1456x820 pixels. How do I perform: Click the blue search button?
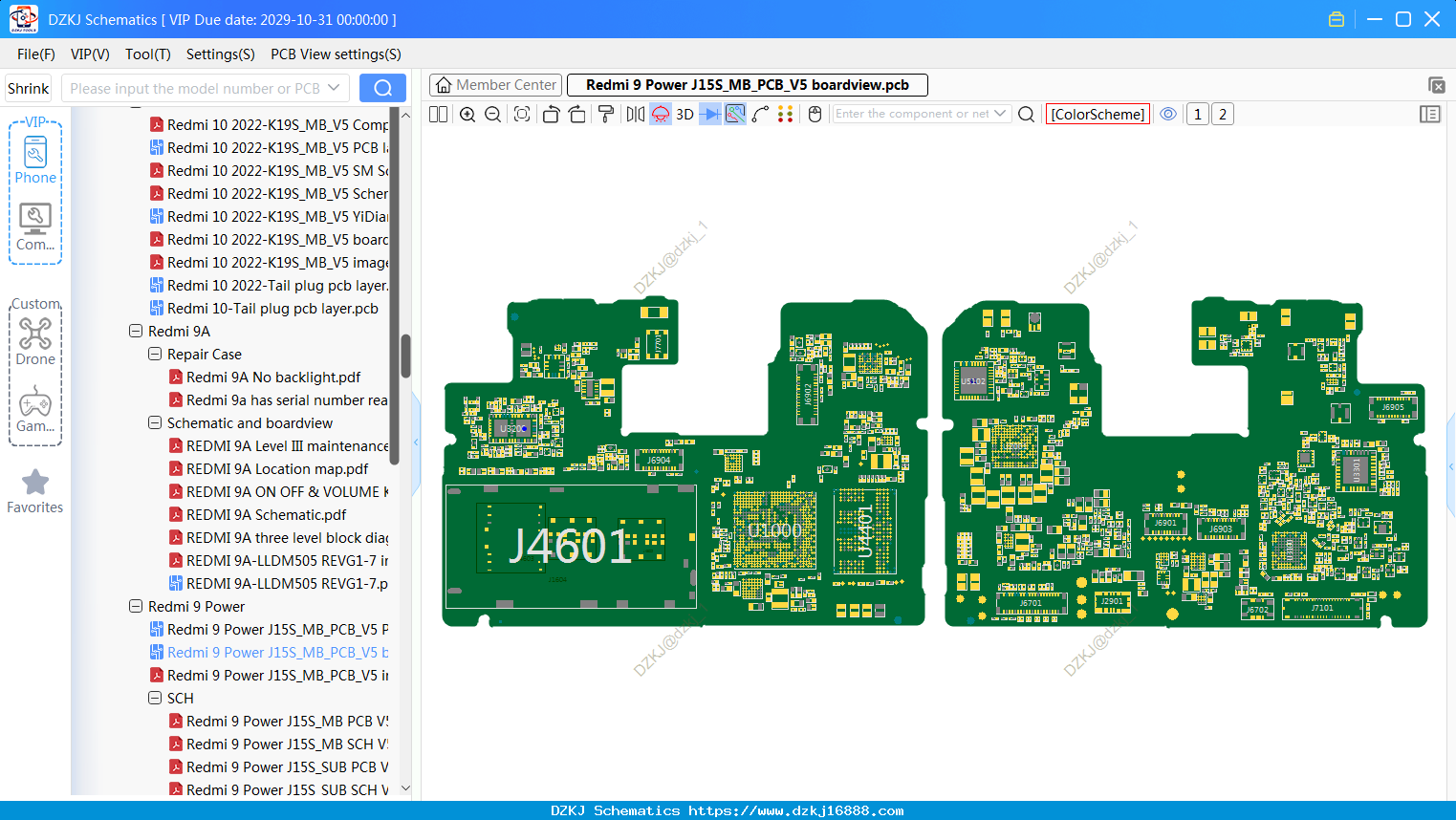coord(382,88)
